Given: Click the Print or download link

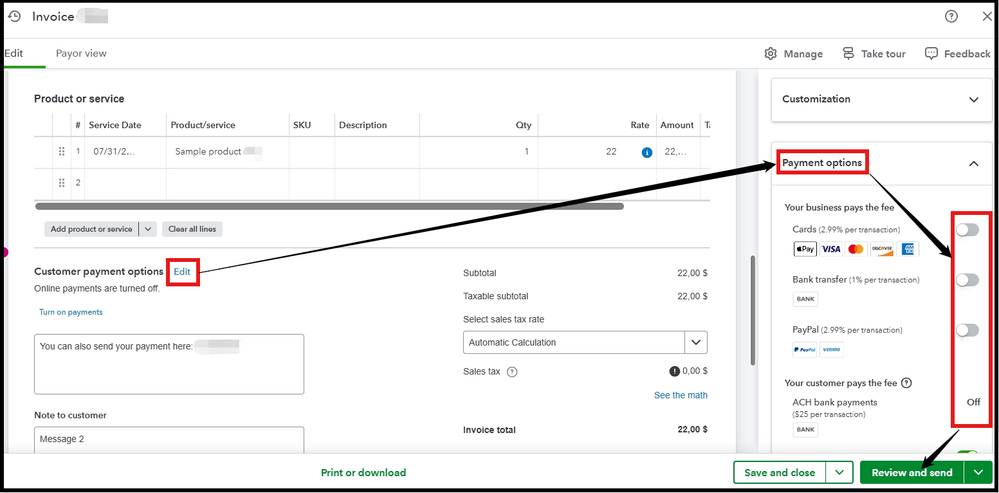Looking at the screenshot, I should [363, 473].
